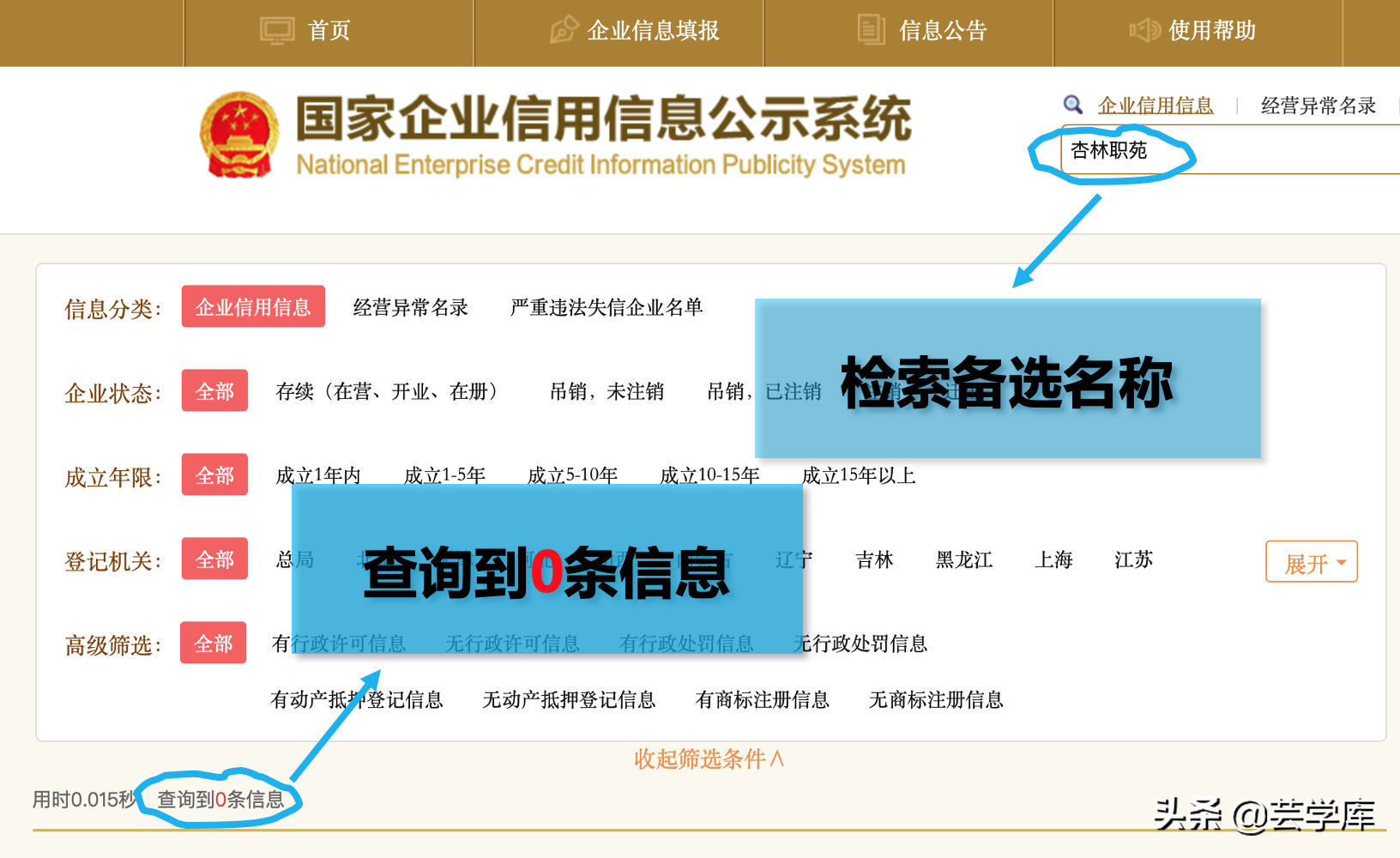This screenshot has width=1400, height=858.
Task: Select 黑龙江 as registration authority
Action: (x=963, y=560)
